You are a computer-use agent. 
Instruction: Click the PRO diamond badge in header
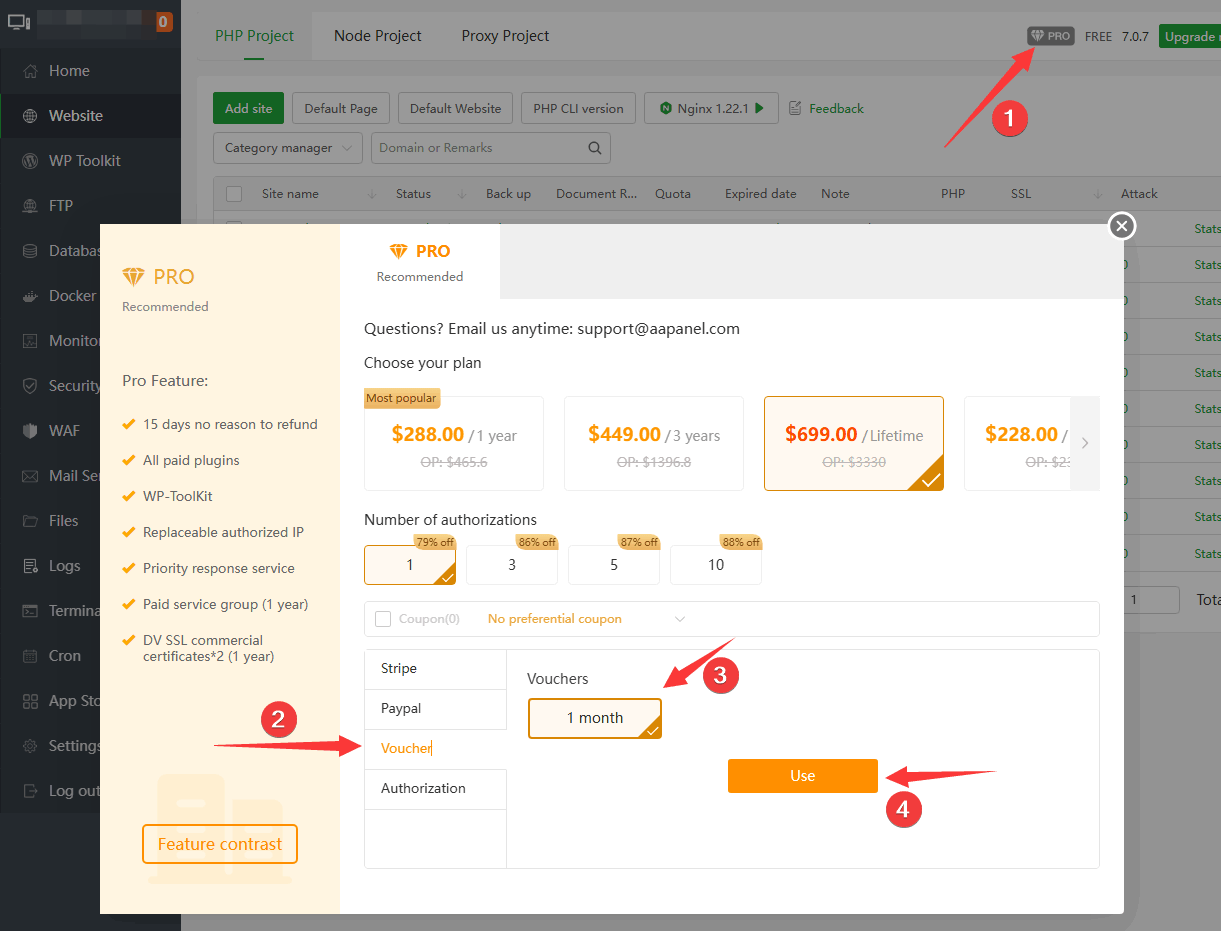[x=1051, y=36]
